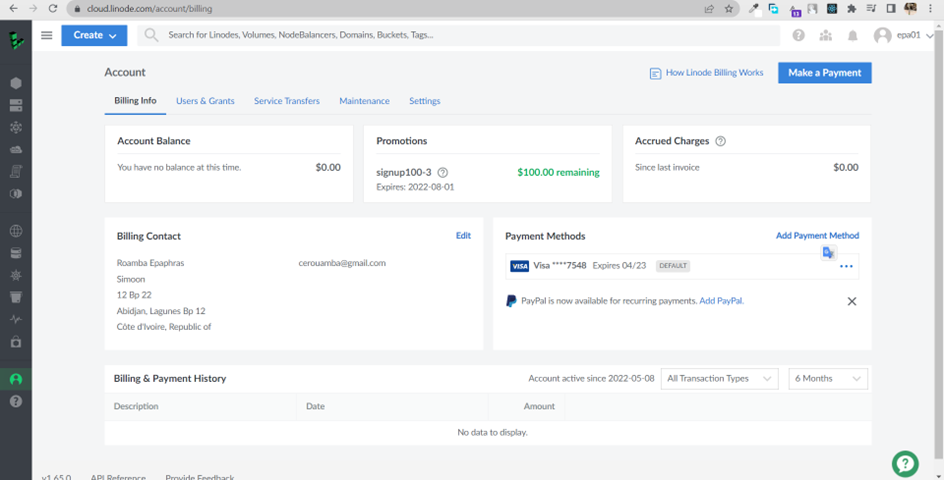Viewport: 944px width, 480px height.
Task: Open StackScripts via the scroll sidebar icon
Action: click(x=16, y=172)
